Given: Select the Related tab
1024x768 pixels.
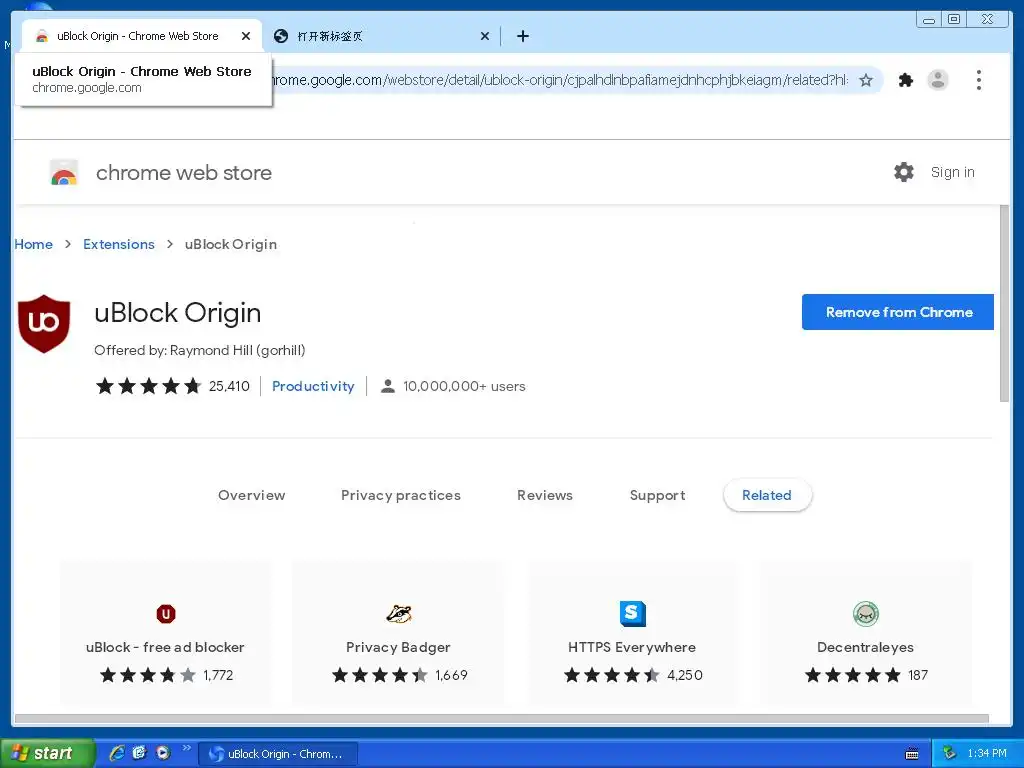Looking at the screenshot, I should 767,495.
